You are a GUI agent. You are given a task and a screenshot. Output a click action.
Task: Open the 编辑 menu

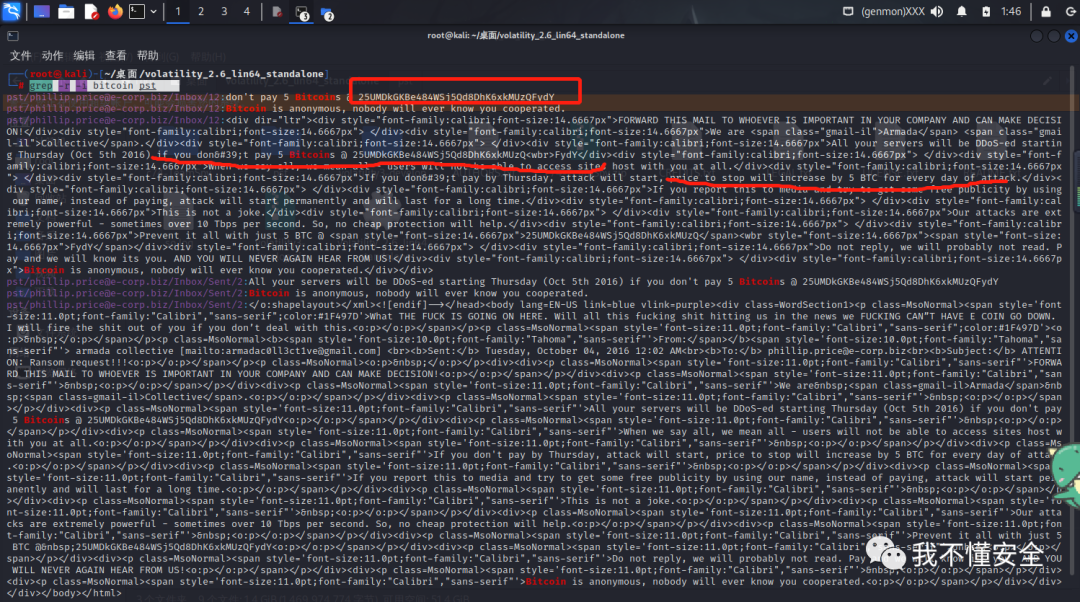point(83,56)
